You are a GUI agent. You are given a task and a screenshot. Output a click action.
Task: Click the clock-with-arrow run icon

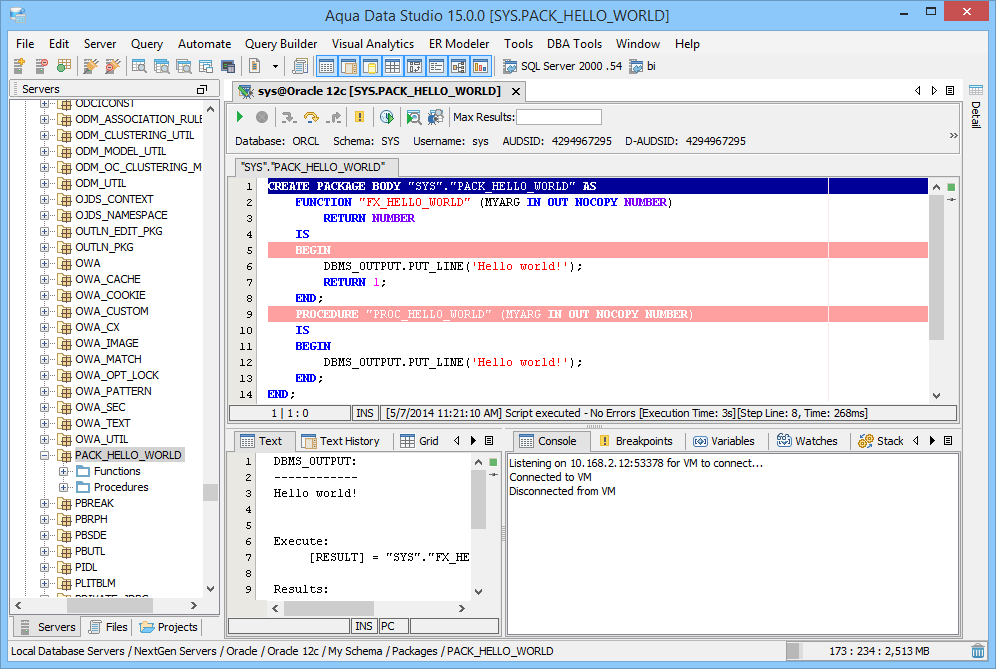point(386,117)
